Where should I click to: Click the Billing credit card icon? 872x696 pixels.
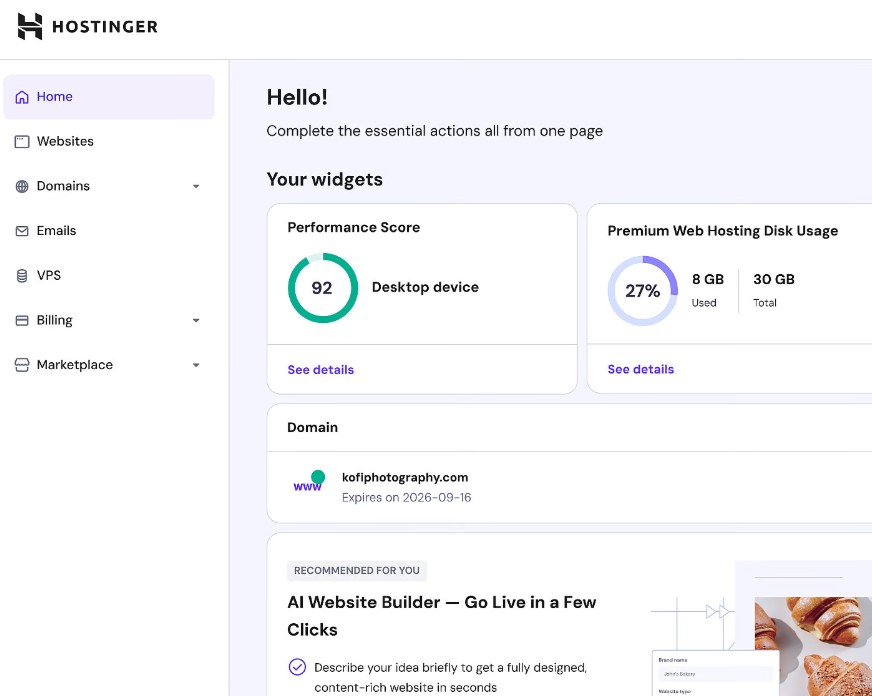tap(22, 321)
